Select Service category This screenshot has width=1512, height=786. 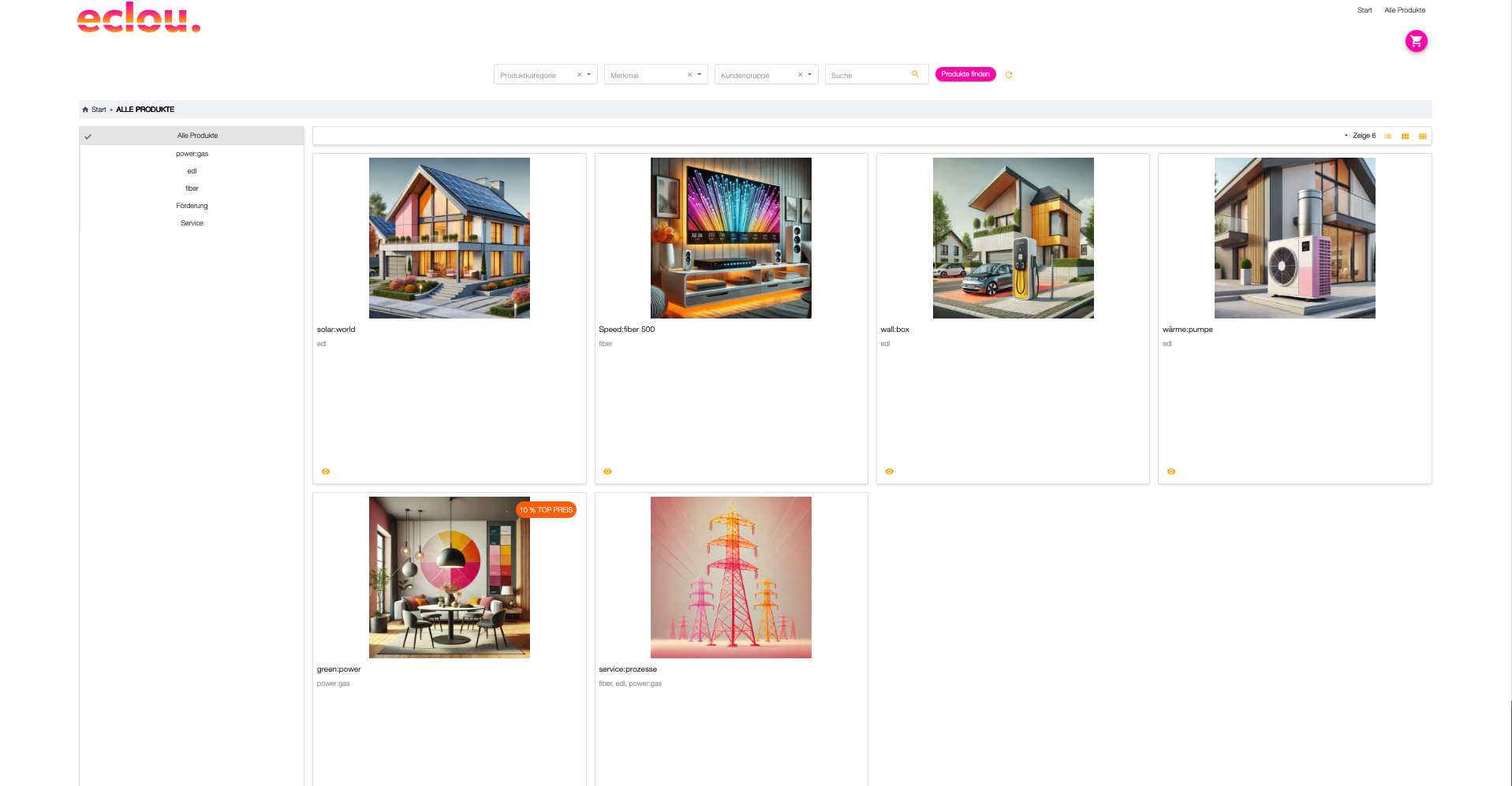pyautogui.click(x=192, y=223)
